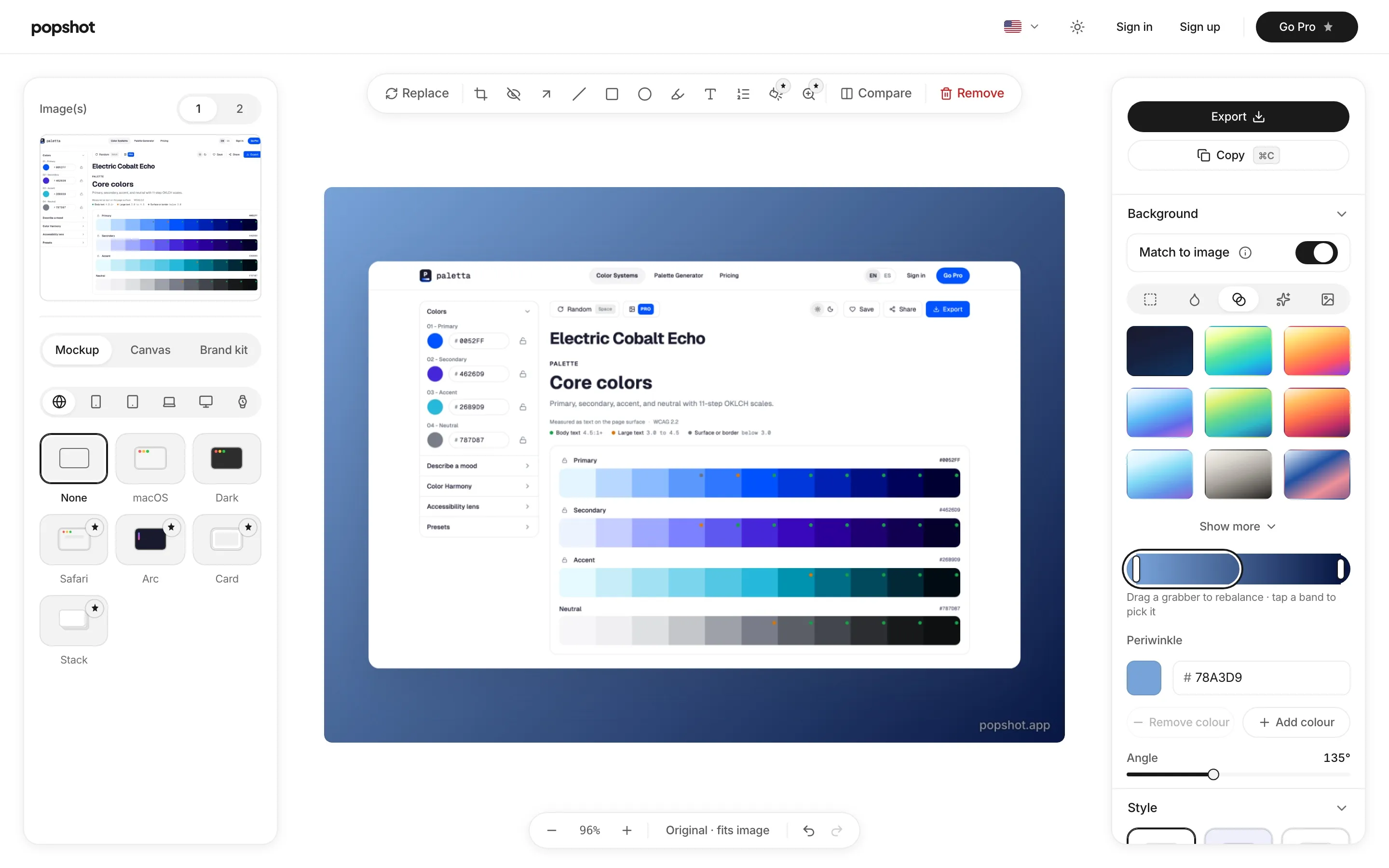This screenshot has height=868, width=1389.
Task: Click the red Remove button
Action: click(972, 94)
